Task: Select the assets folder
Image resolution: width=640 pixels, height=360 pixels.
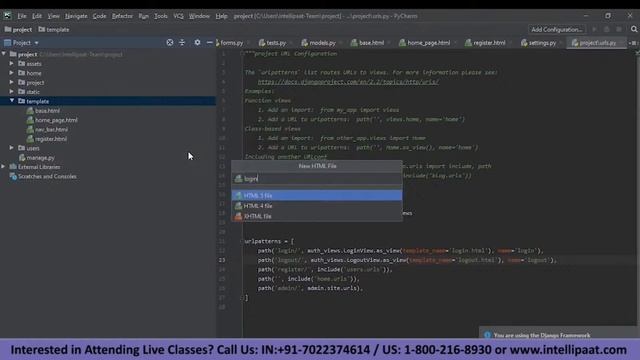Action: click(34, 64)
